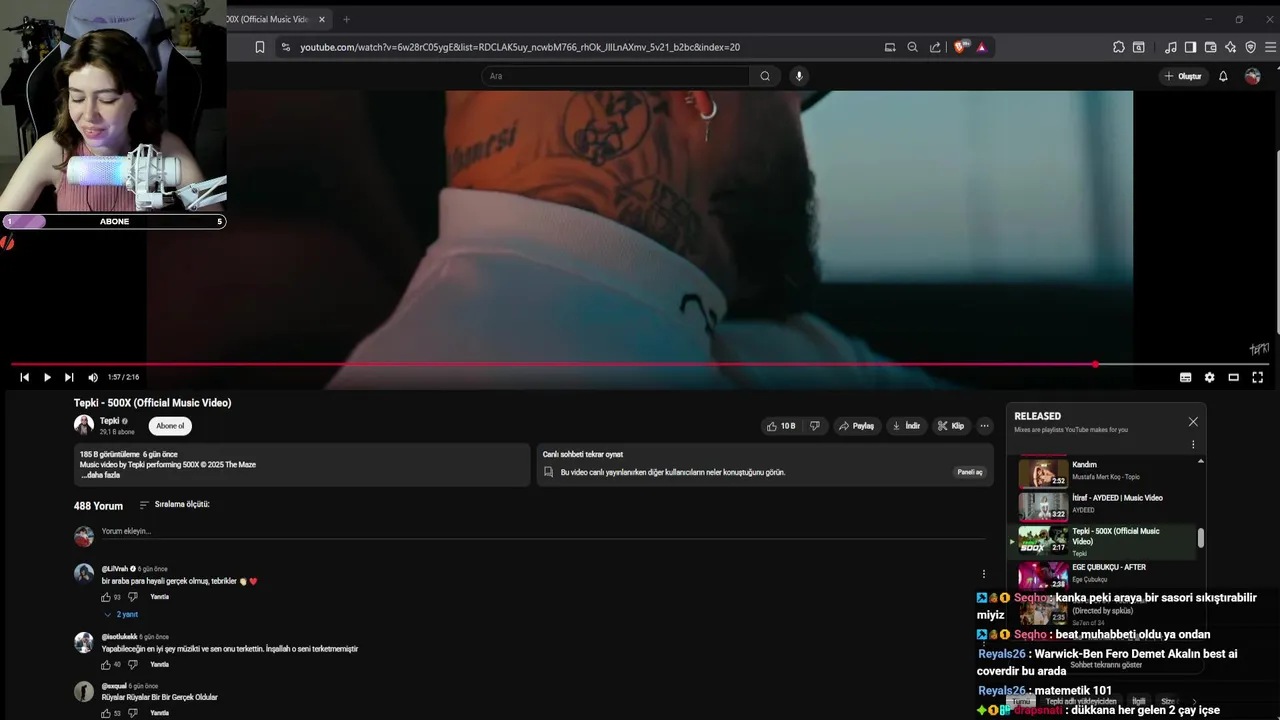Reply to @LilVrah's comment
Viewport: 1280px width, 720px height.
[x=159, y=597]
